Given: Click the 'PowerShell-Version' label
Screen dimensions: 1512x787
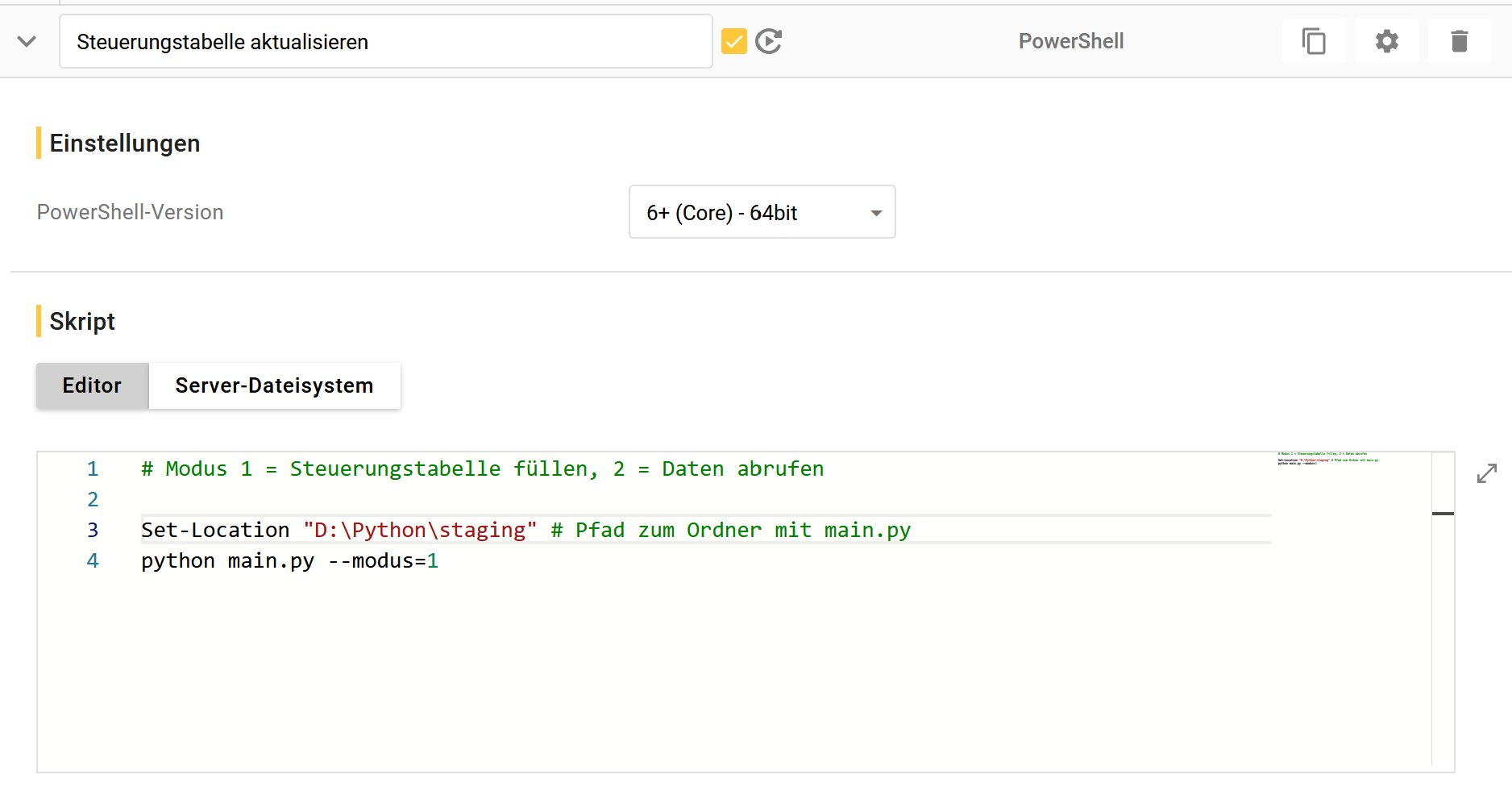Looking at the screenshot, I should point(131,212).
